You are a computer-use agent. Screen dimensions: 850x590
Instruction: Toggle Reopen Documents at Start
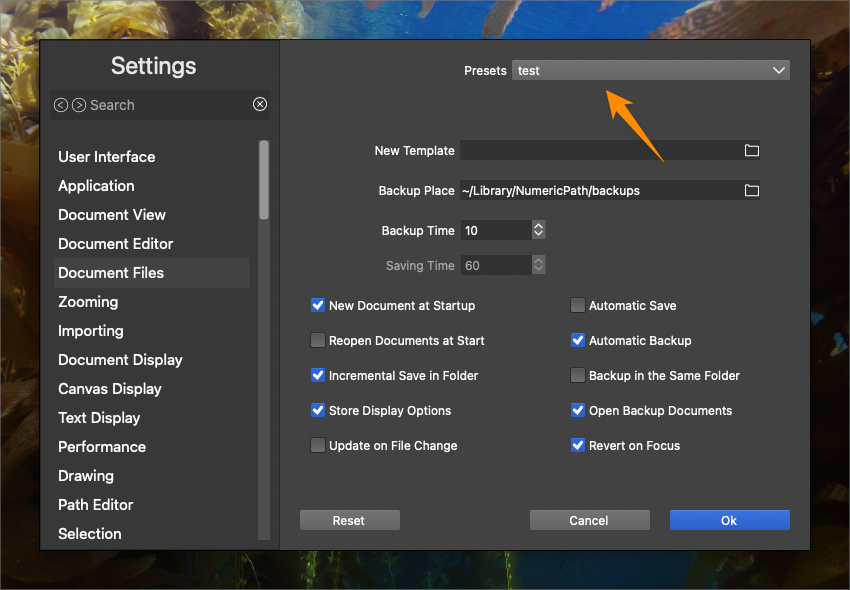[318, 341]
